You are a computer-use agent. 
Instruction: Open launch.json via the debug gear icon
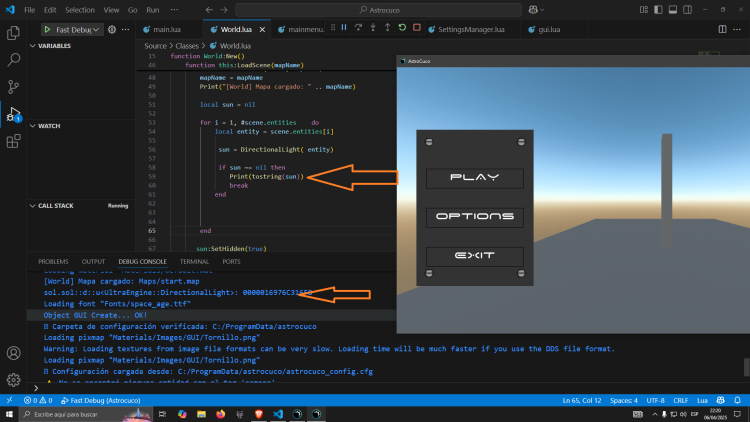click(112, 30)
